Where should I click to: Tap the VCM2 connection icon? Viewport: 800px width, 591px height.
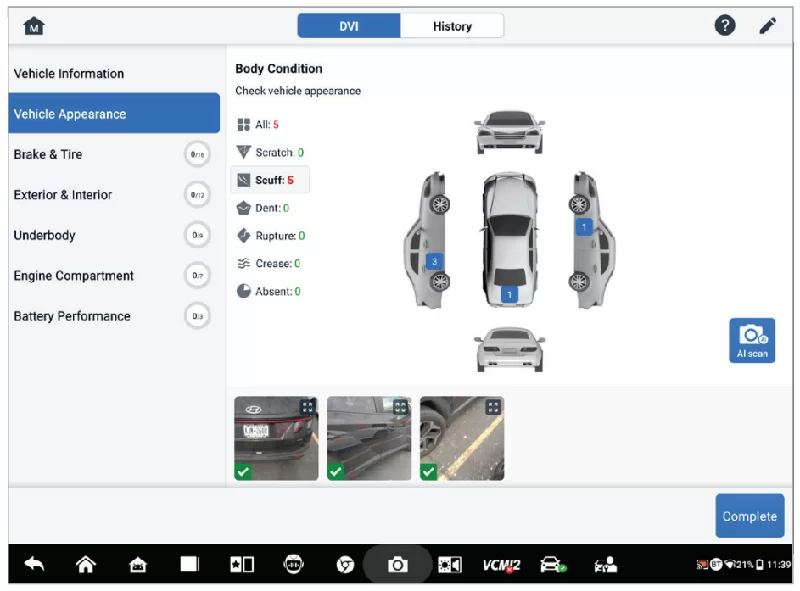pyautogui.click(x=501, y=565)
